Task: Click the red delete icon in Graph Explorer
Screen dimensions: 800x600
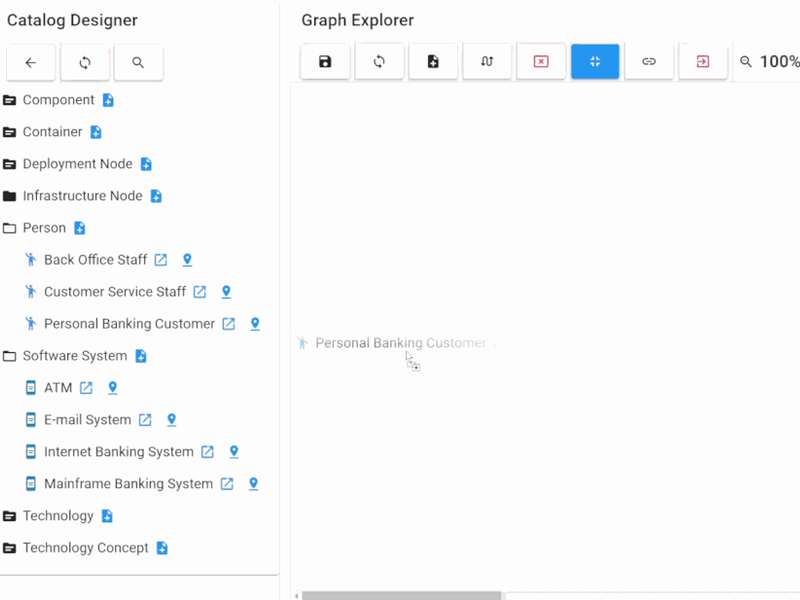Action: 541,61
